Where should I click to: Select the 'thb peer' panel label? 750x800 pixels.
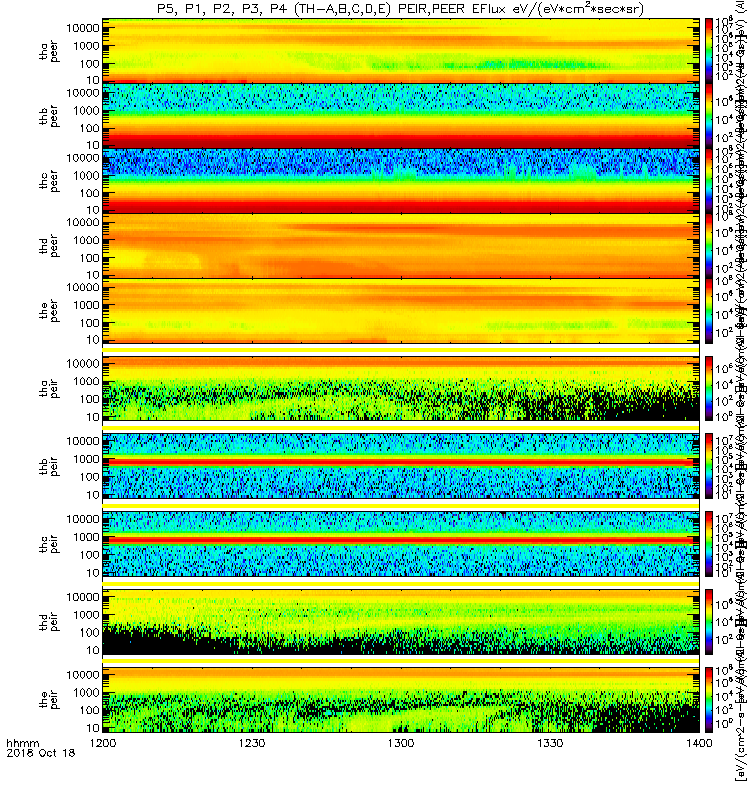(x=49, y=116)
